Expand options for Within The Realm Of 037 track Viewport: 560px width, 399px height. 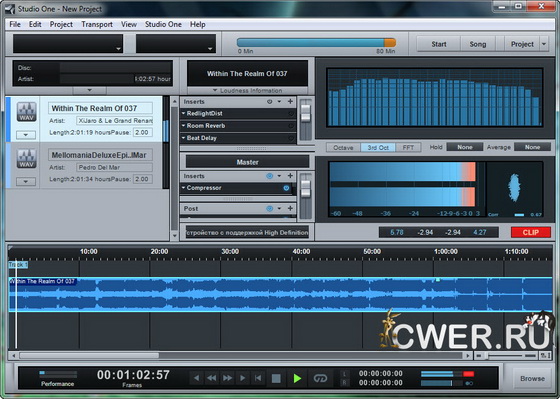(26, 135)
